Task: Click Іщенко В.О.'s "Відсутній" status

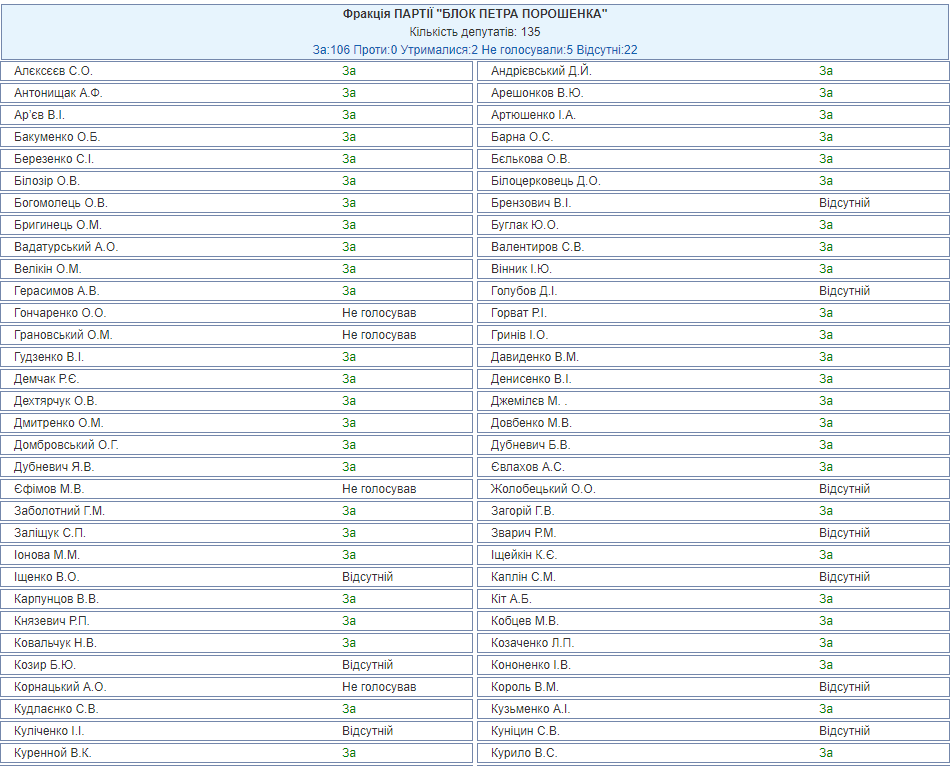Action: tap(367, 577)
